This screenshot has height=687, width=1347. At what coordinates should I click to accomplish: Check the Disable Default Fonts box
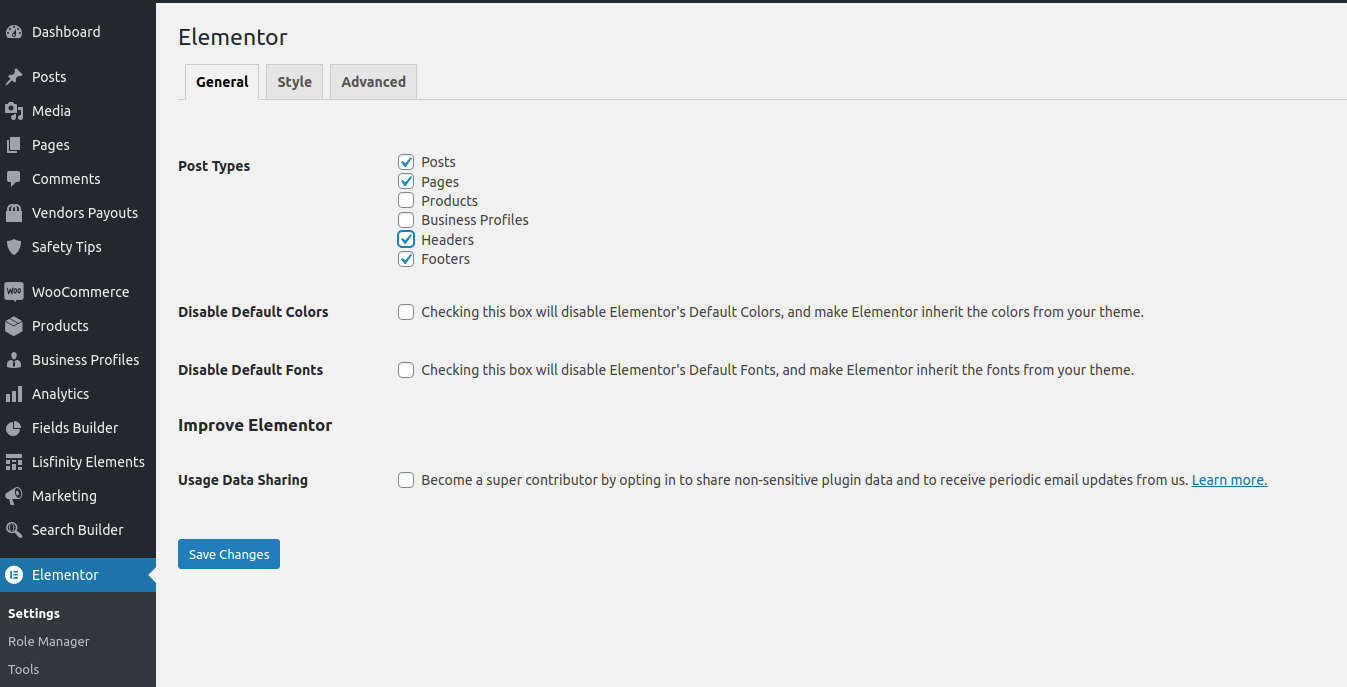(x=406, y=370)
